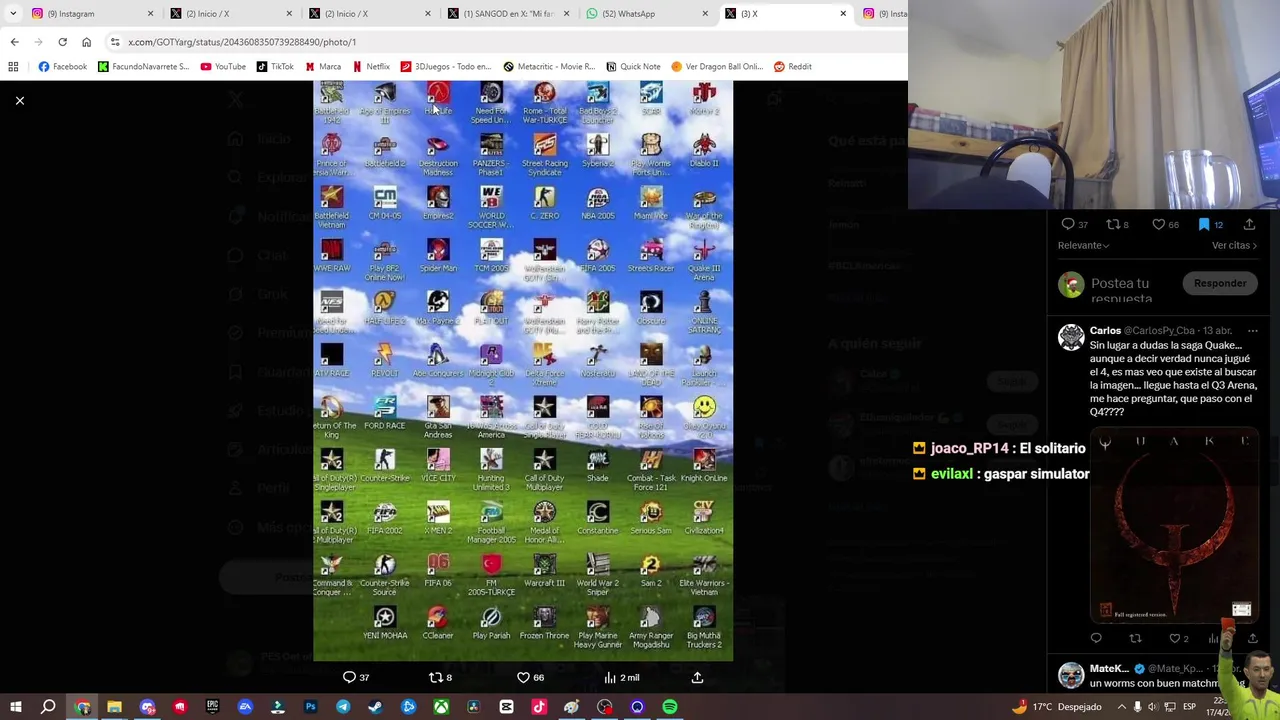Close the active (3) X tab
This screenshot has width=1280, height=720.
843,14
